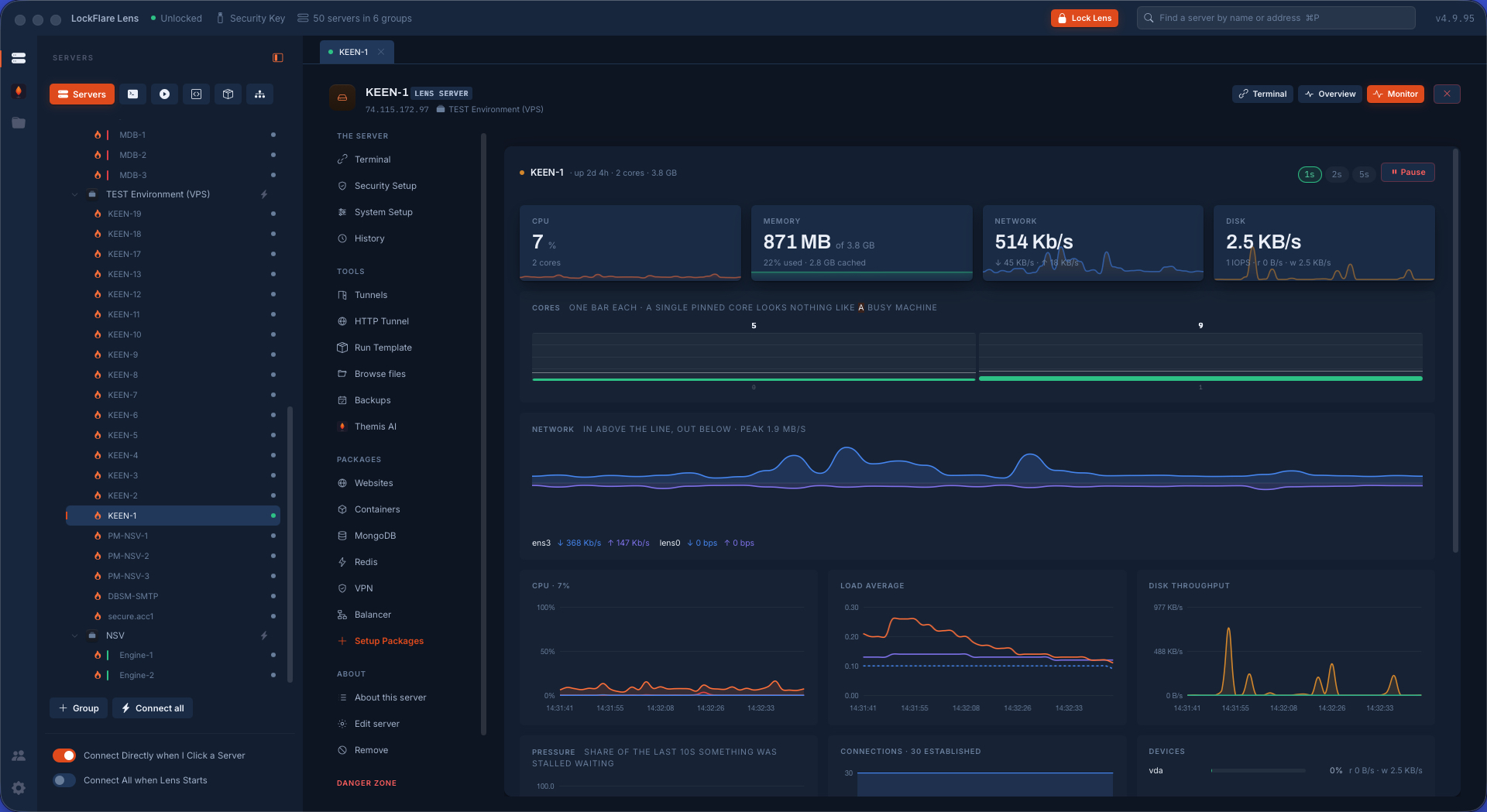Close the KEEN-1 tab with its X

(x=381, y=52)
